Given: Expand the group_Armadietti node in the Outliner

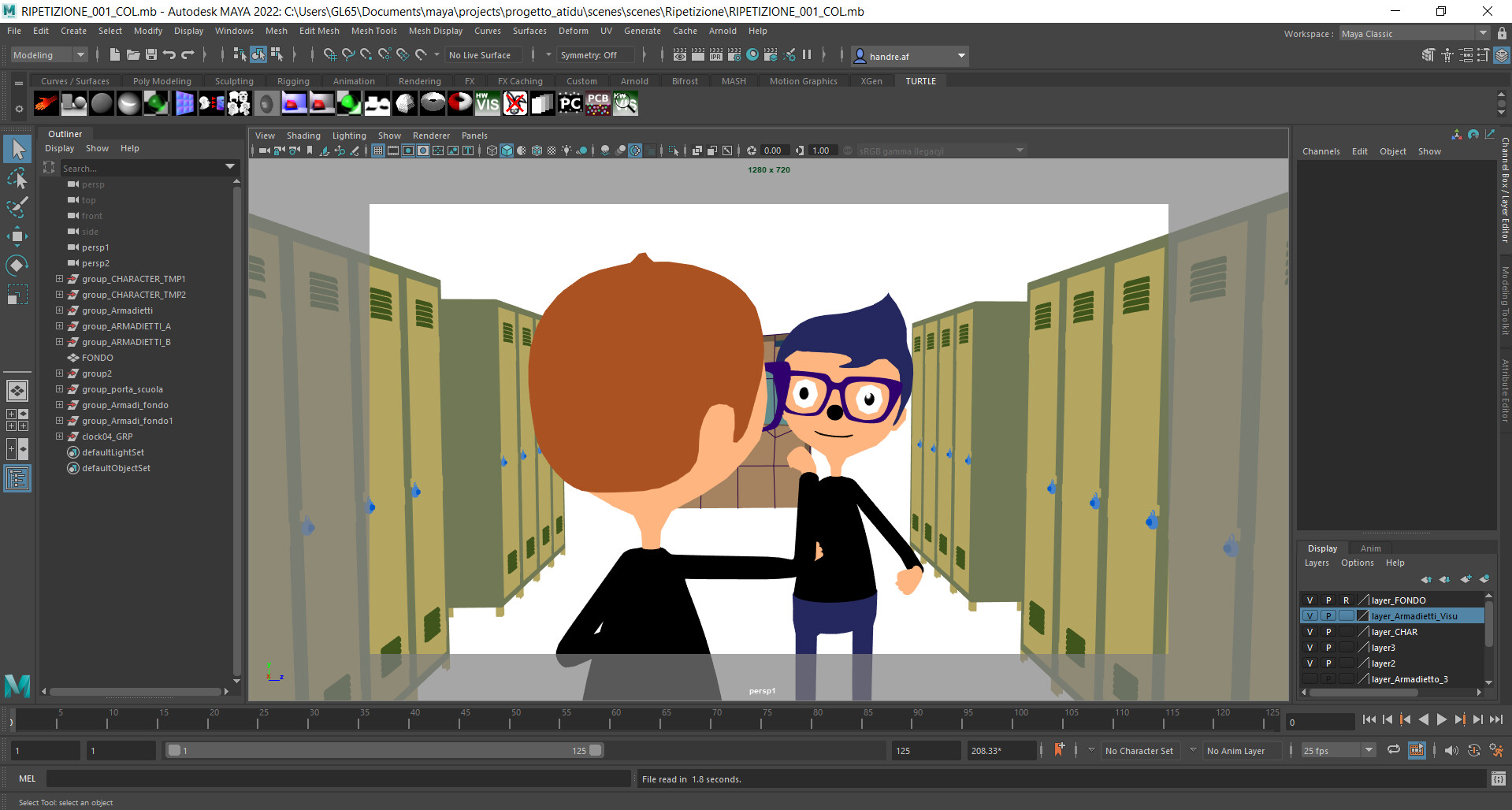Looking at the screenshot, I should tap(59, 310).
